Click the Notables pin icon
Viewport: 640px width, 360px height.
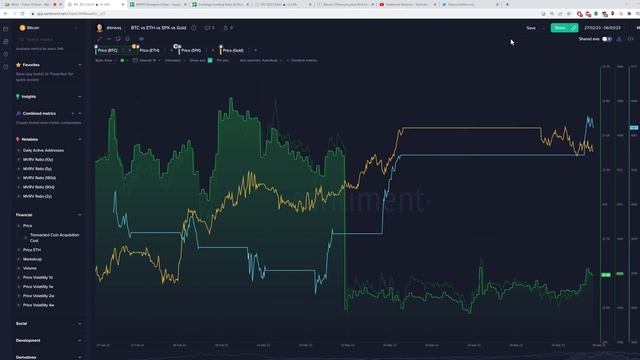click(18, 140)
